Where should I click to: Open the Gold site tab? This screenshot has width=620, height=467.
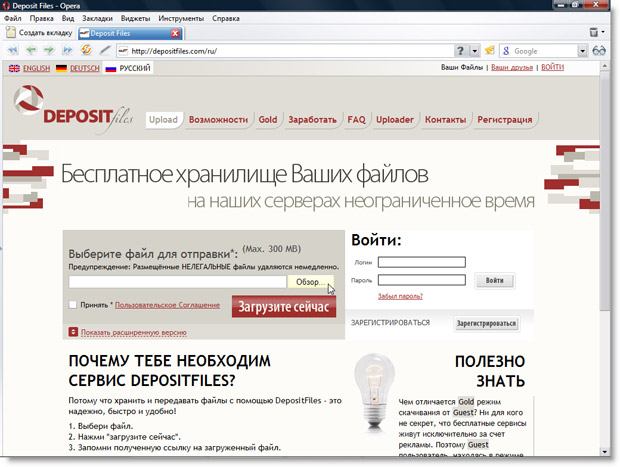point(268,120)
